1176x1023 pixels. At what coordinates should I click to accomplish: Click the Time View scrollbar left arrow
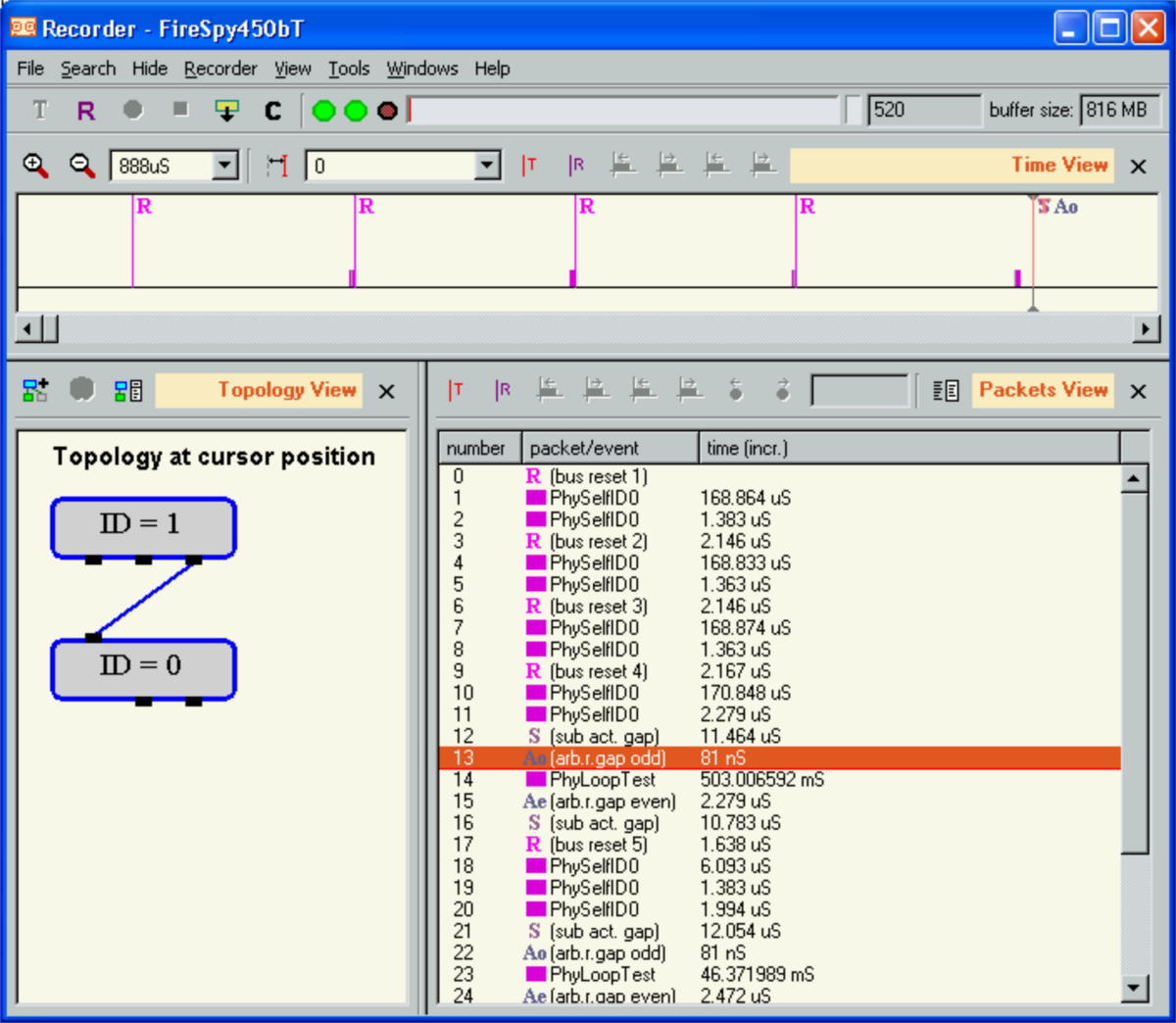(29, 328)
